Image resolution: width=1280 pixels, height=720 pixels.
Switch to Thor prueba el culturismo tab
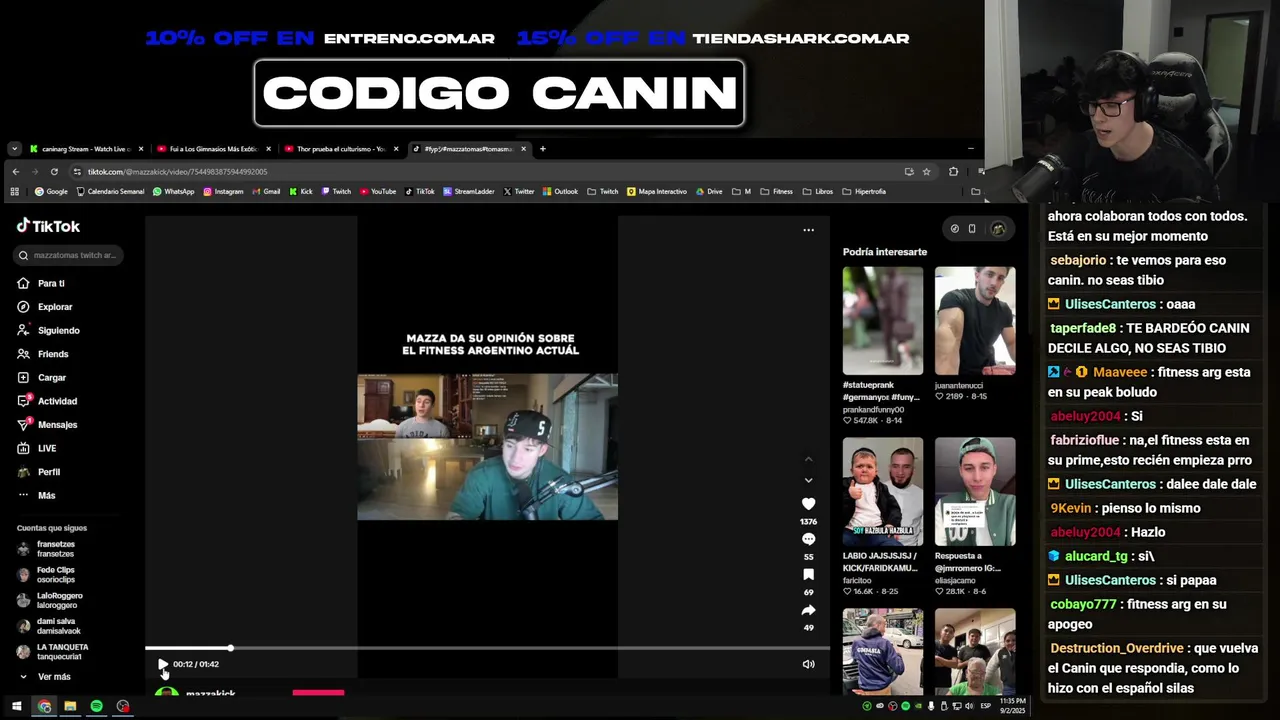(x=340, y=149)
